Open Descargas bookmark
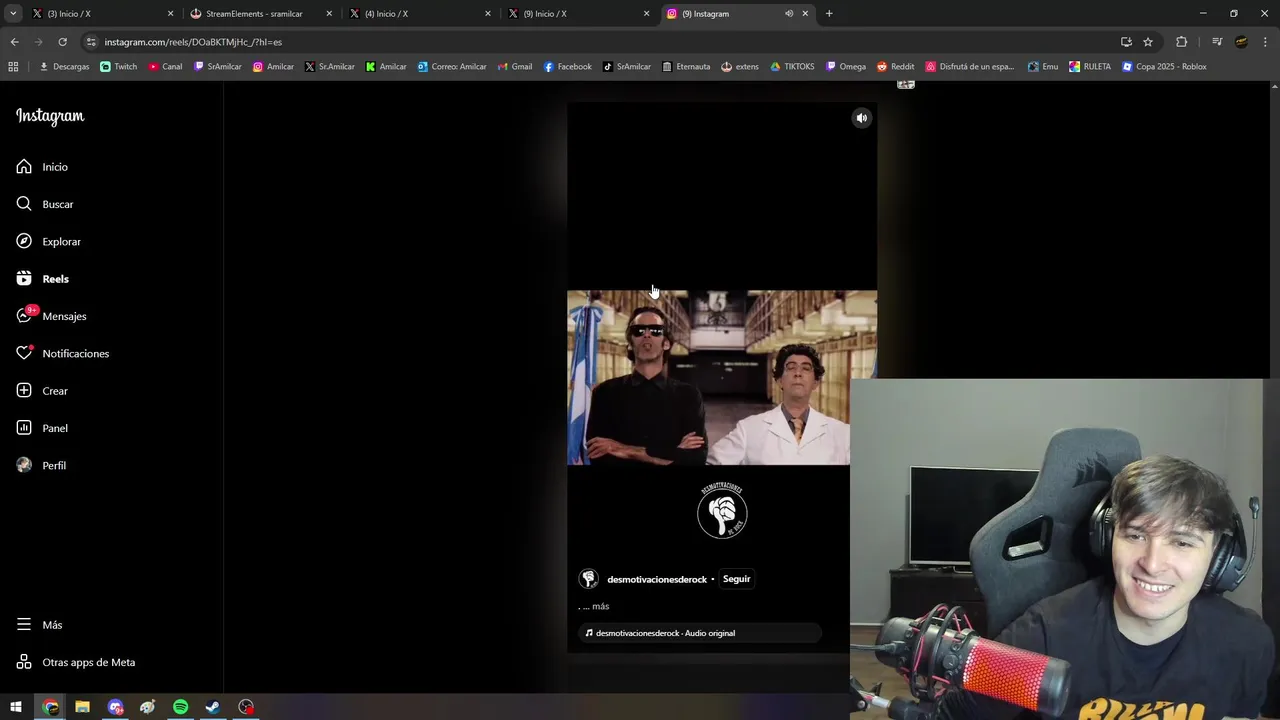Image resolution: width=1280 pixels, height=720 pixels. coord(64,67)
